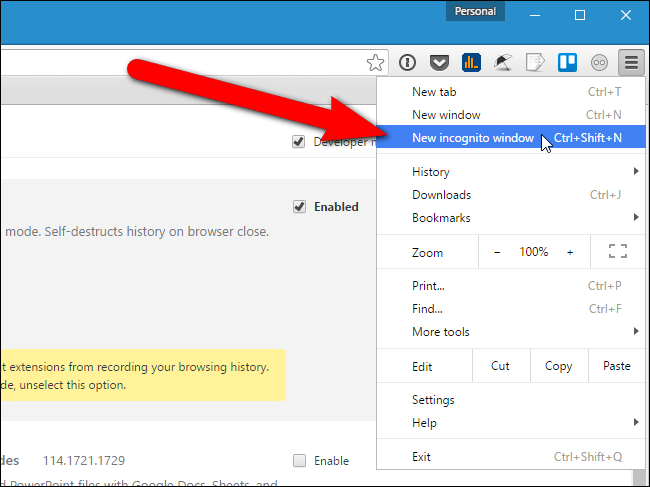
Task: Uncheck the Enabled checkbox for the extension
Action: point(299,206)
